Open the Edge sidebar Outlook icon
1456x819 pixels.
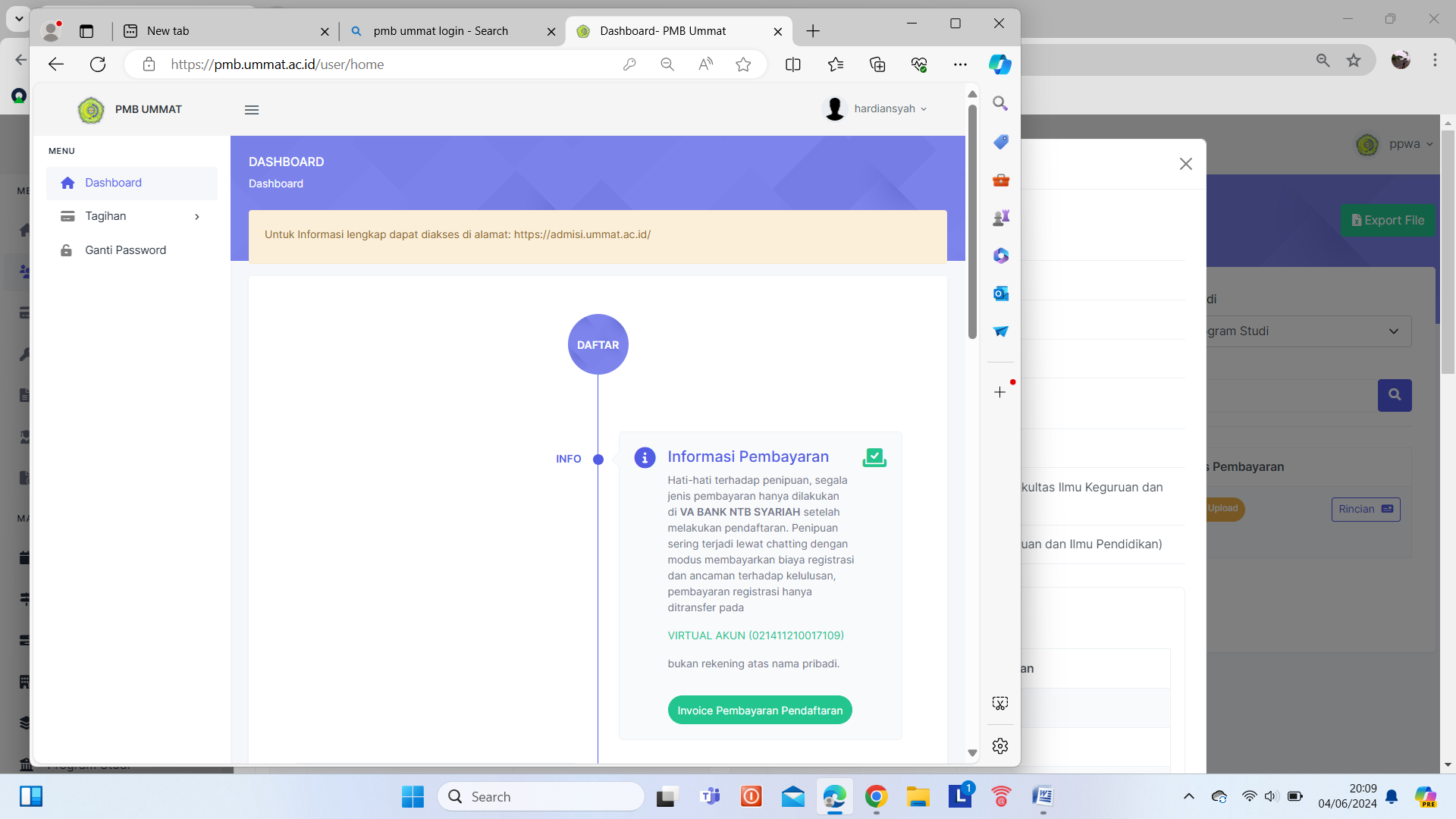pyautogui.click(x=1000, y=293)
